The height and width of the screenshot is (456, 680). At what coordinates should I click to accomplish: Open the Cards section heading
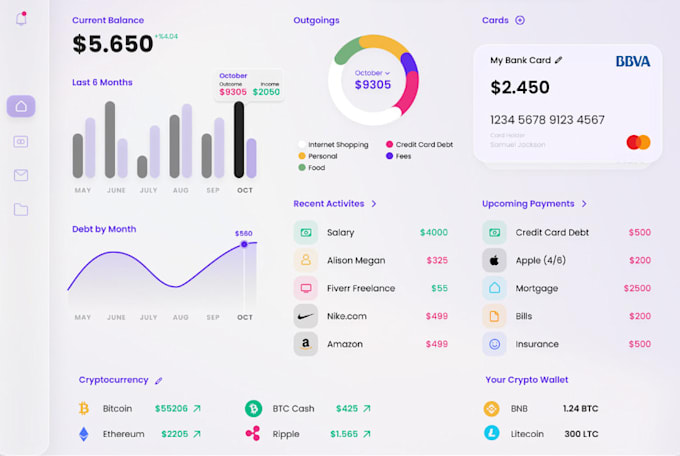pyautogui.click(x=495, y=20)
